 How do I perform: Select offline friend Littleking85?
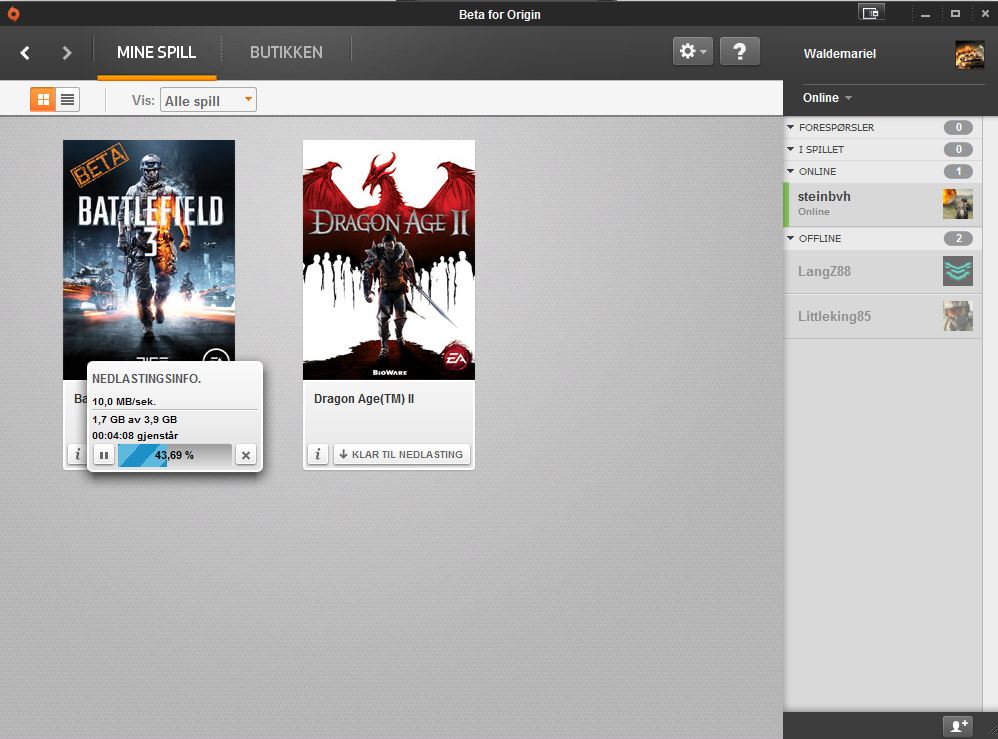point(882,316)
